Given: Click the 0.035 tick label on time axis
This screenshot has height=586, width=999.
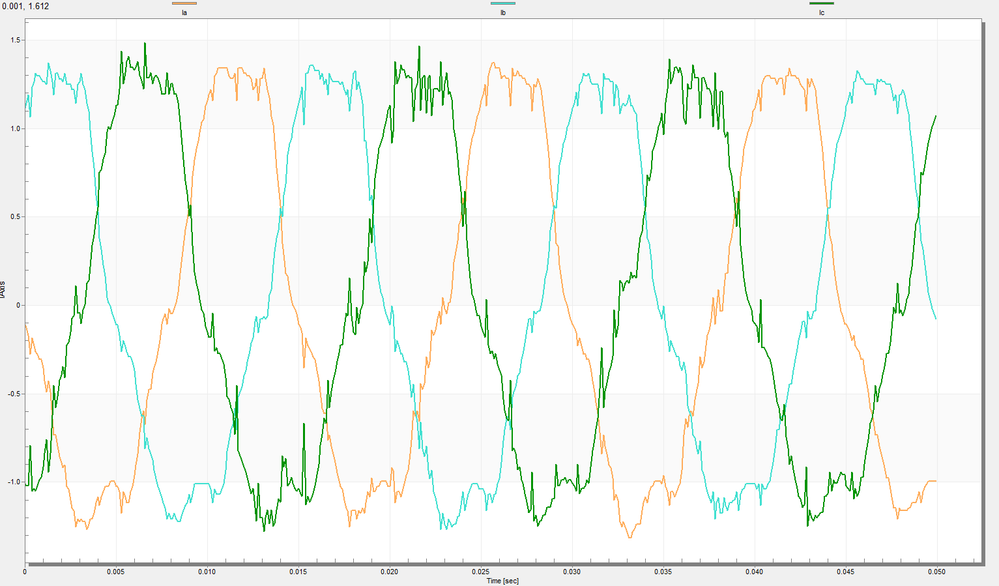Looking at the screenshot, I should [x=663, y=572].
